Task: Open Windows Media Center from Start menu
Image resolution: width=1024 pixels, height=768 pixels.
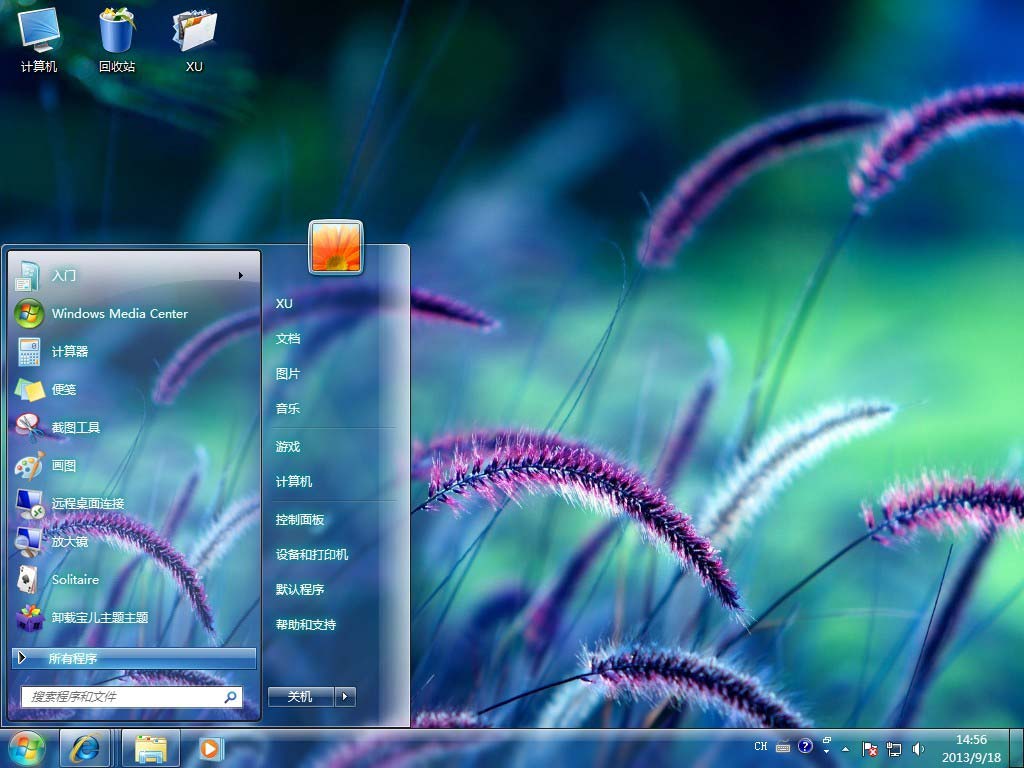Action: (119, 313)
